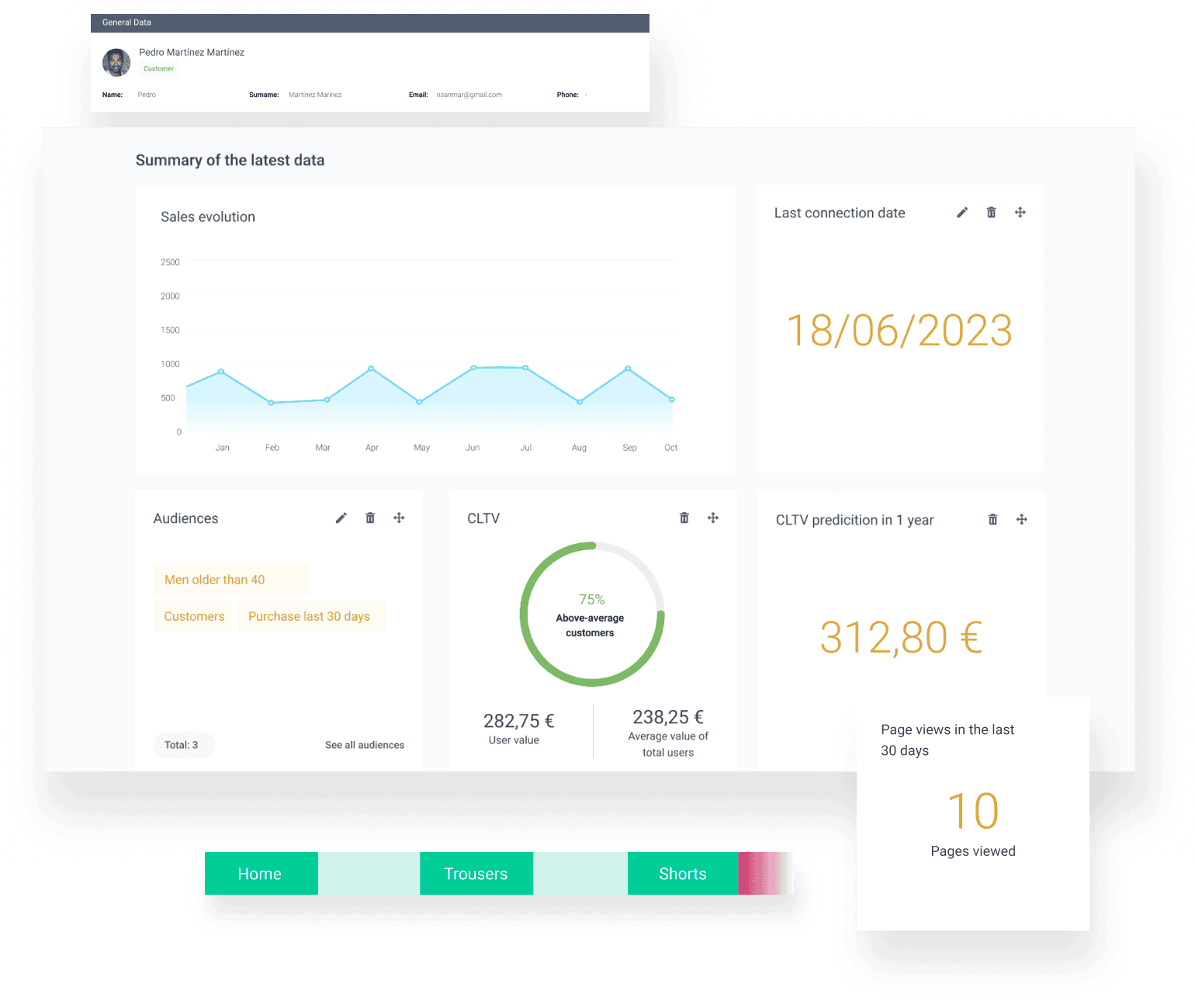The height and width of the screenshot is (1008, 1195).
Task: Click the Phone field label
Action: (568, 95)
